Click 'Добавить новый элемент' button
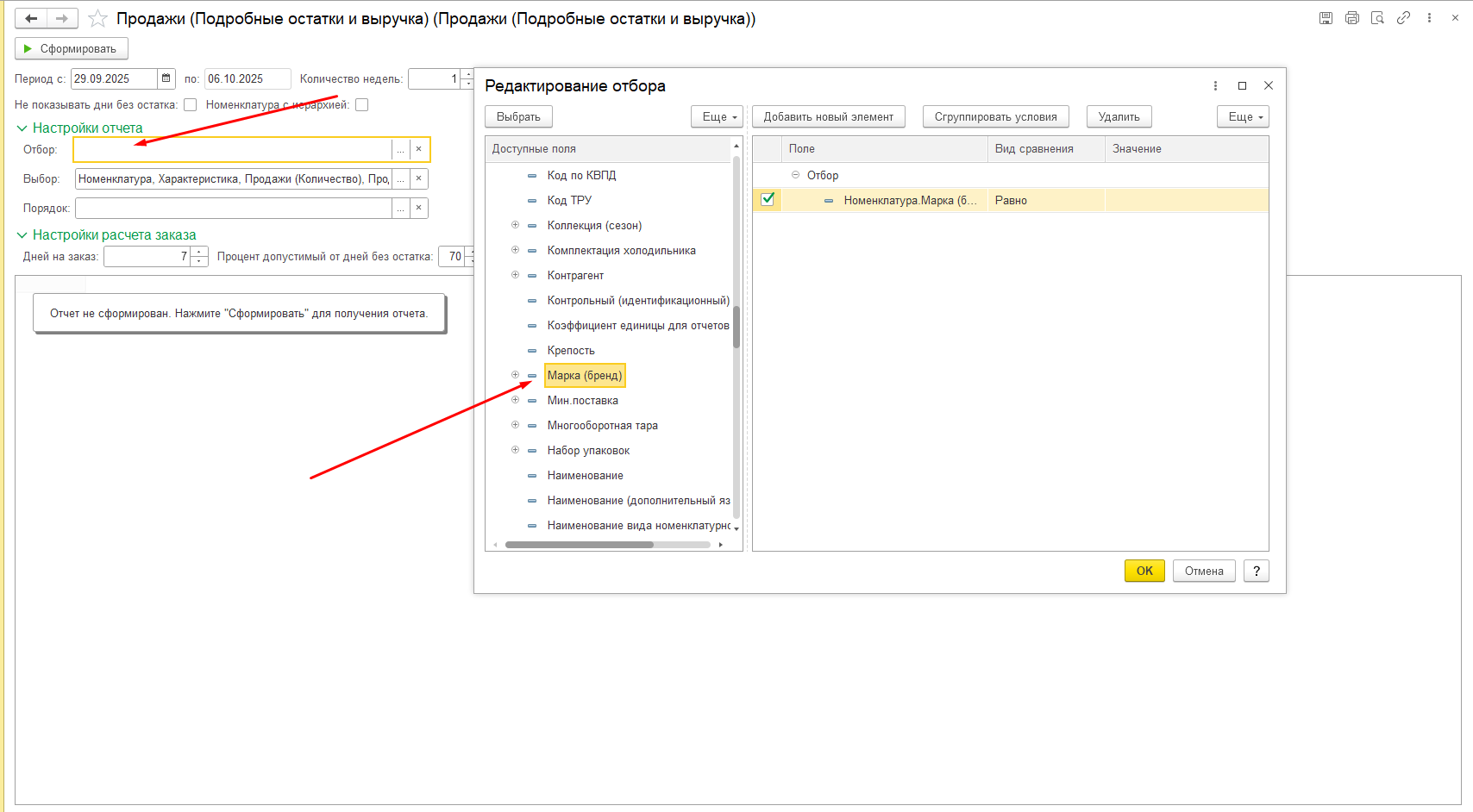 point(828,117)
